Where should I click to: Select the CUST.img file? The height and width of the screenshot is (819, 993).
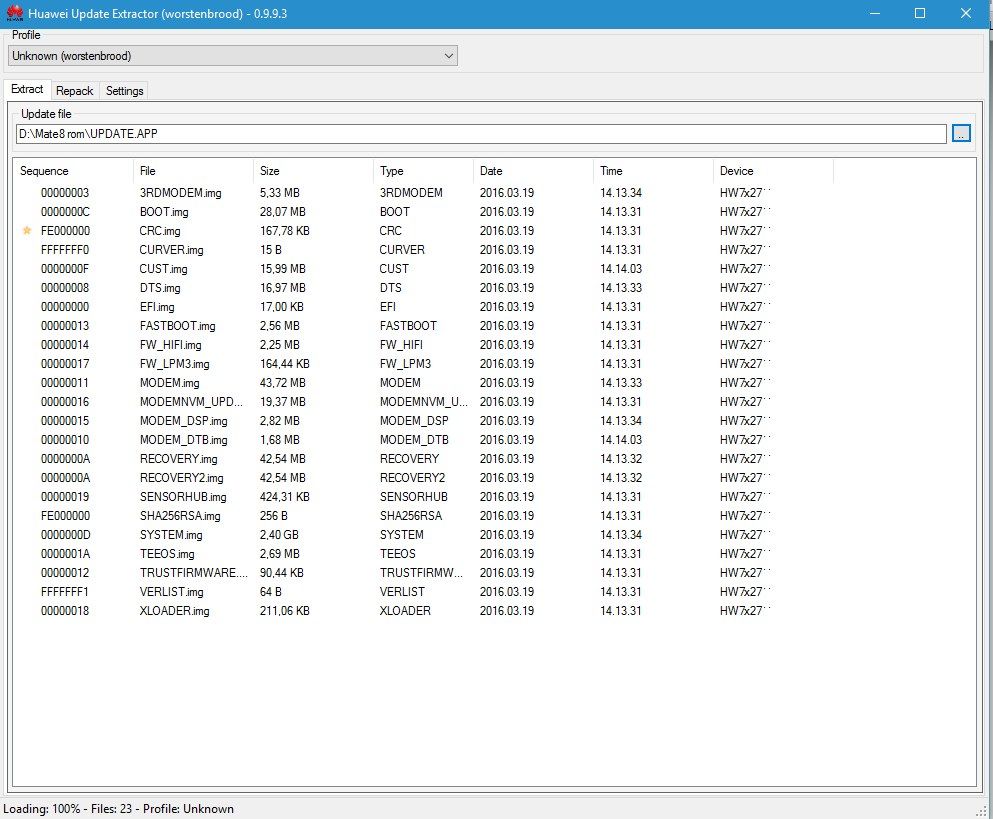click(163, 269)
